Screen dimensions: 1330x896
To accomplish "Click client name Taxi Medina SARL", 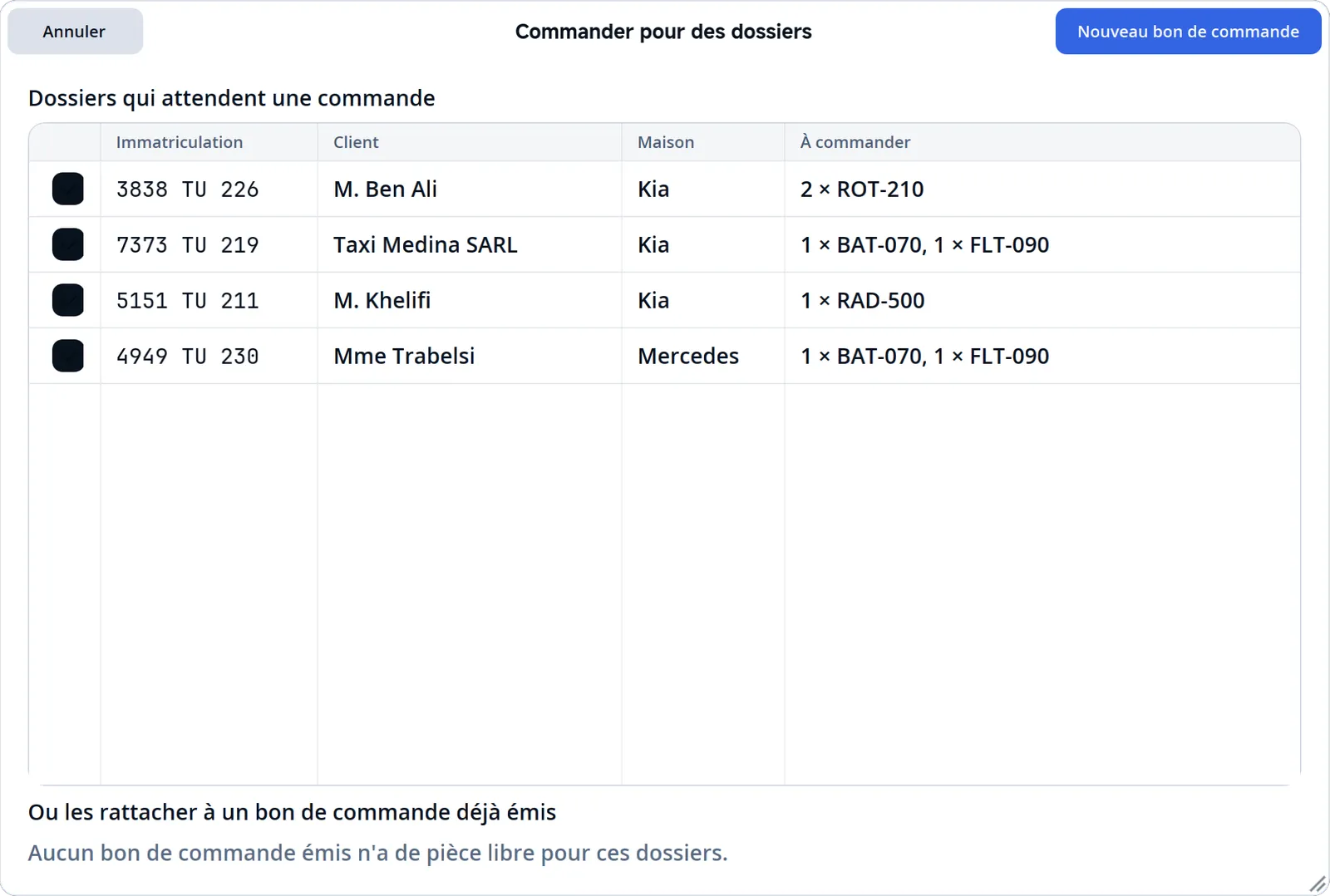I will tap(426, 245).
